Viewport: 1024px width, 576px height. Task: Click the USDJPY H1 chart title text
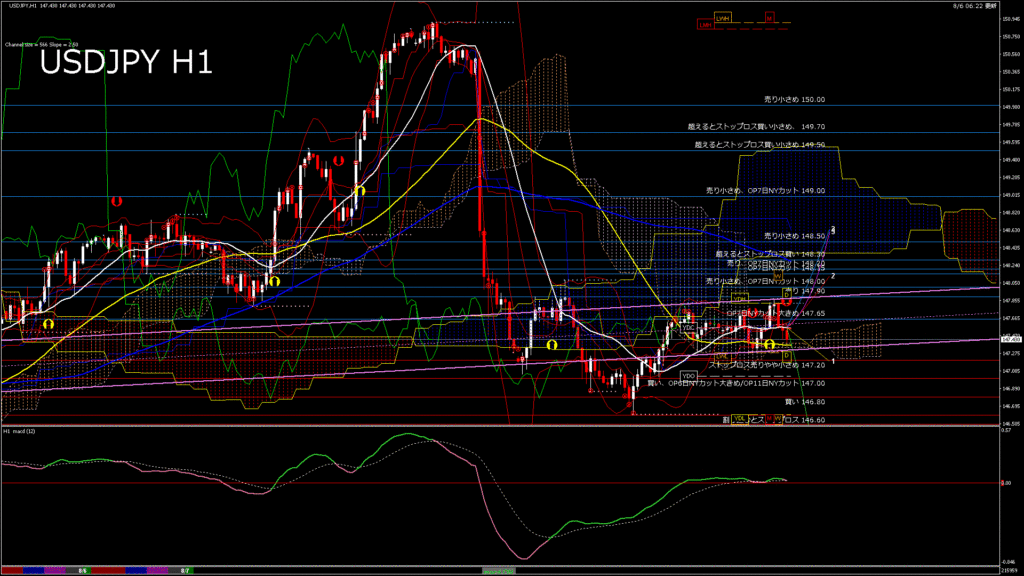[x=125, y=62]
